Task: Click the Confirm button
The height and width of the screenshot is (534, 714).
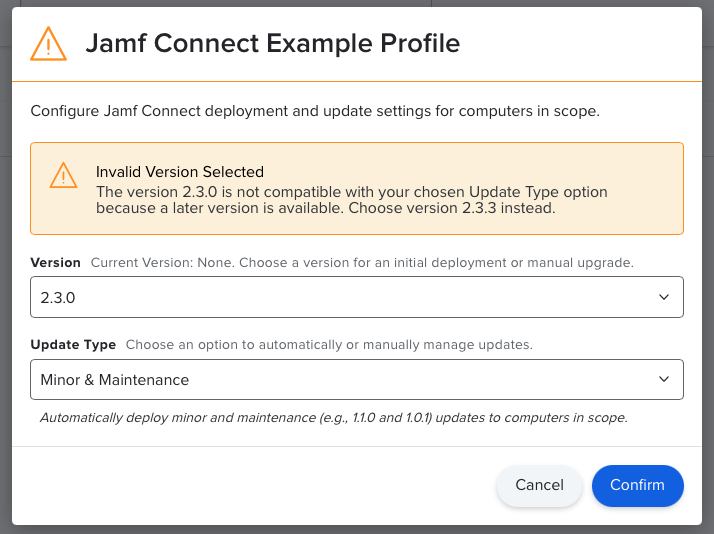Action: tap(638, 485)
